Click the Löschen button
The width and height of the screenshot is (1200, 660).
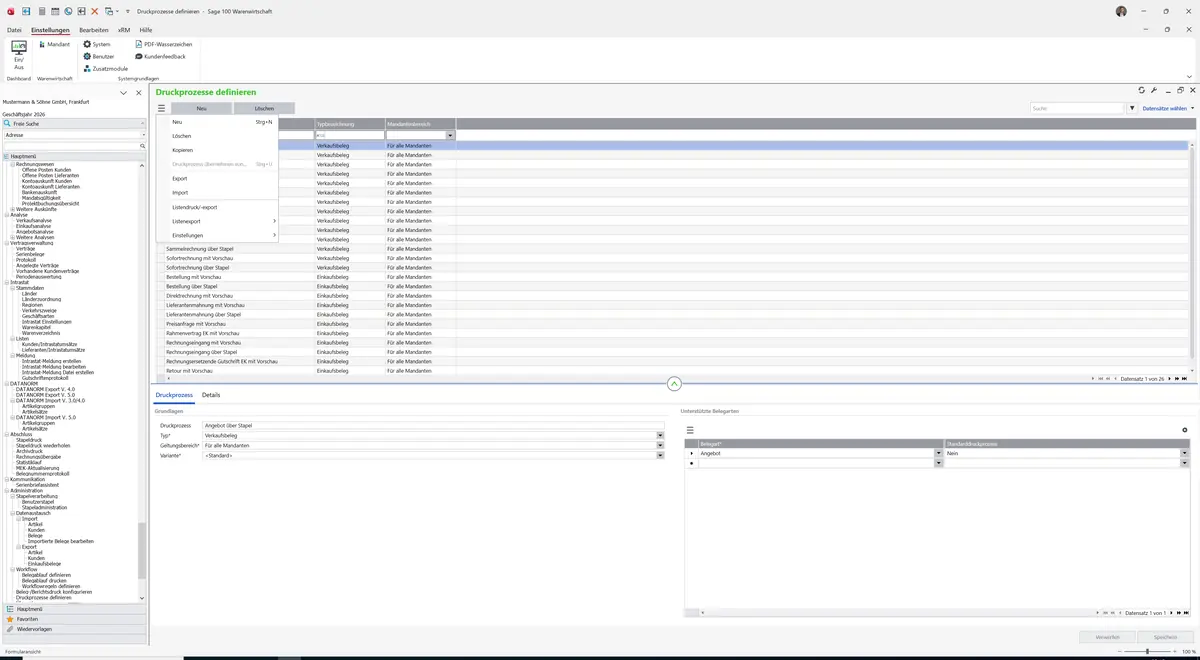pyautogui.click(x=264, y=108)
